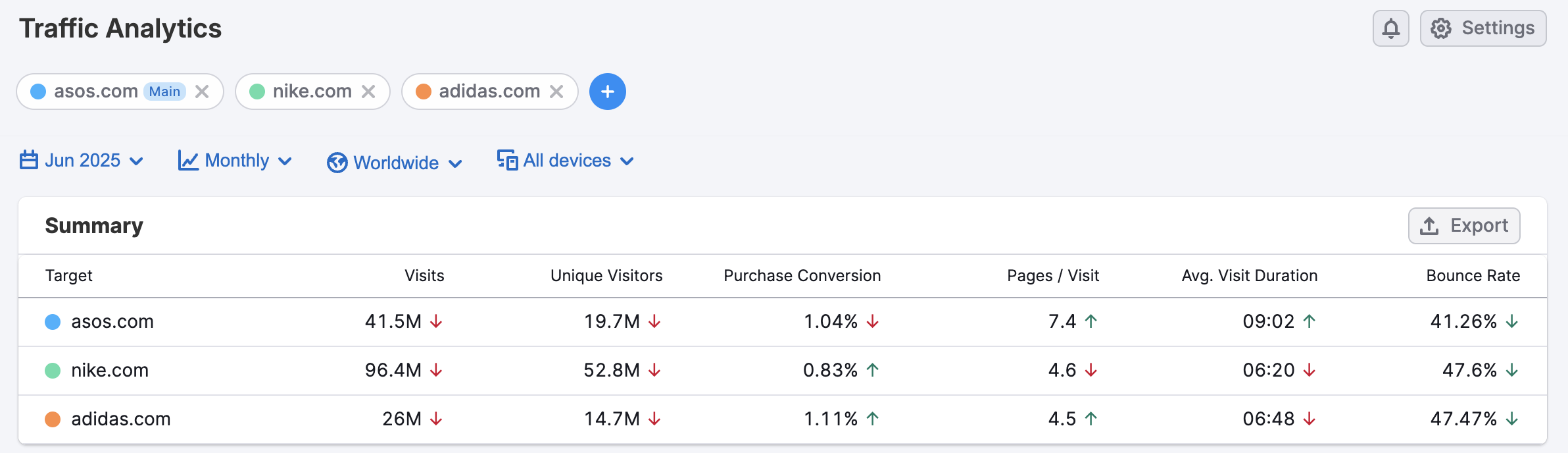The image size is (1568, 453).
Task: Click the nike.com target in table
Action: click(110, 371)
